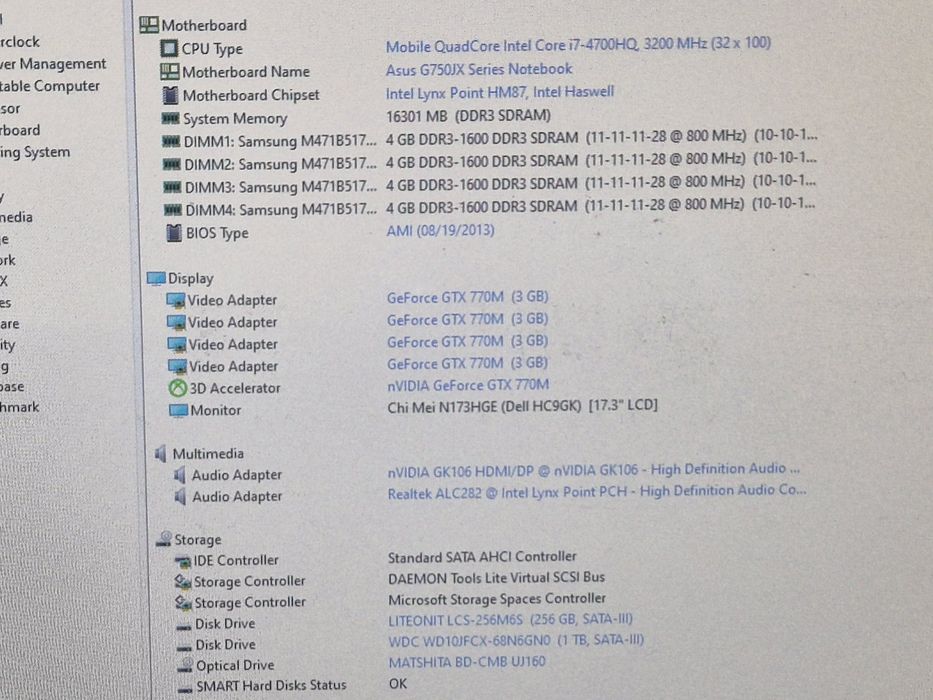The height and width of the screenshot is (700, 933).
Task: Select the 'rboard' sidebar tree entry
Action: point(20,130)
